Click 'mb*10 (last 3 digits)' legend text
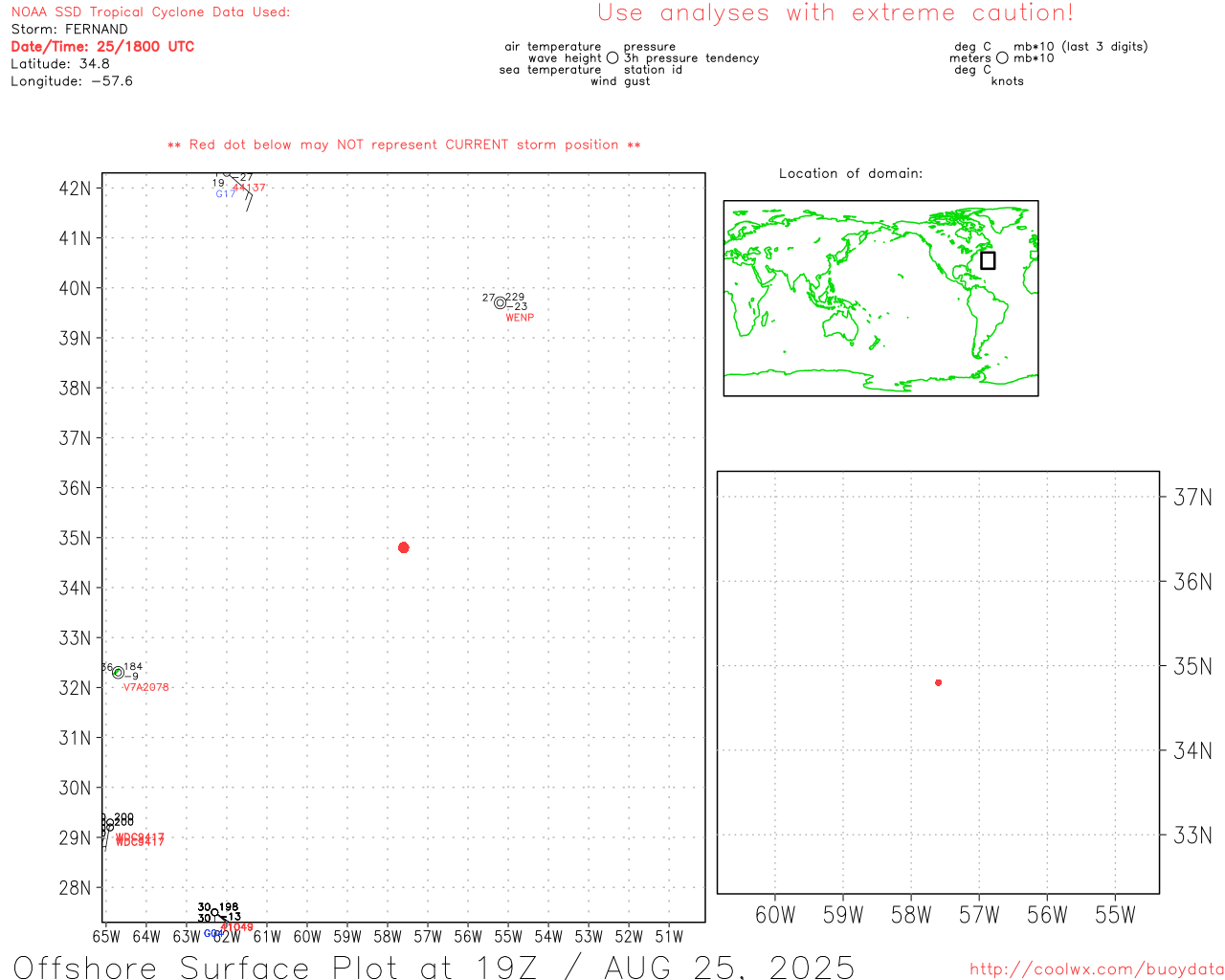Image resolution: width=1225 pixels, height=980 pixels. pyautogui.click(x=1080, y=47)
